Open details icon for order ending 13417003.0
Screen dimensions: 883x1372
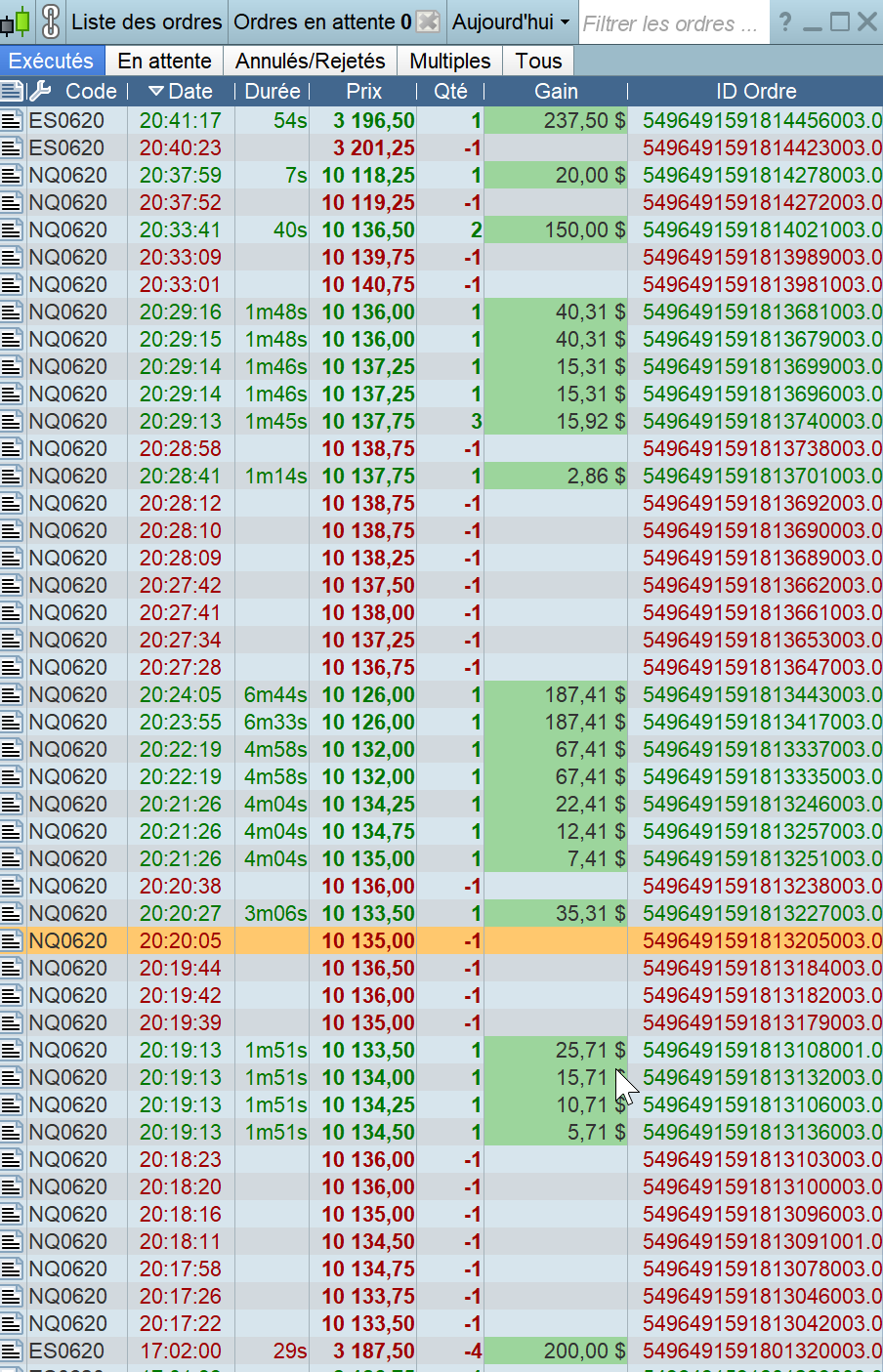tap(12, 723)
